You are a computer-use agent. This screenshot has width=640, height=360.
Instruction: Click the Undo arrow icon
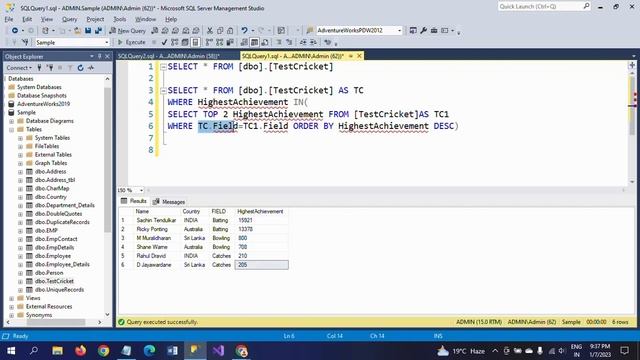(244, 31)
